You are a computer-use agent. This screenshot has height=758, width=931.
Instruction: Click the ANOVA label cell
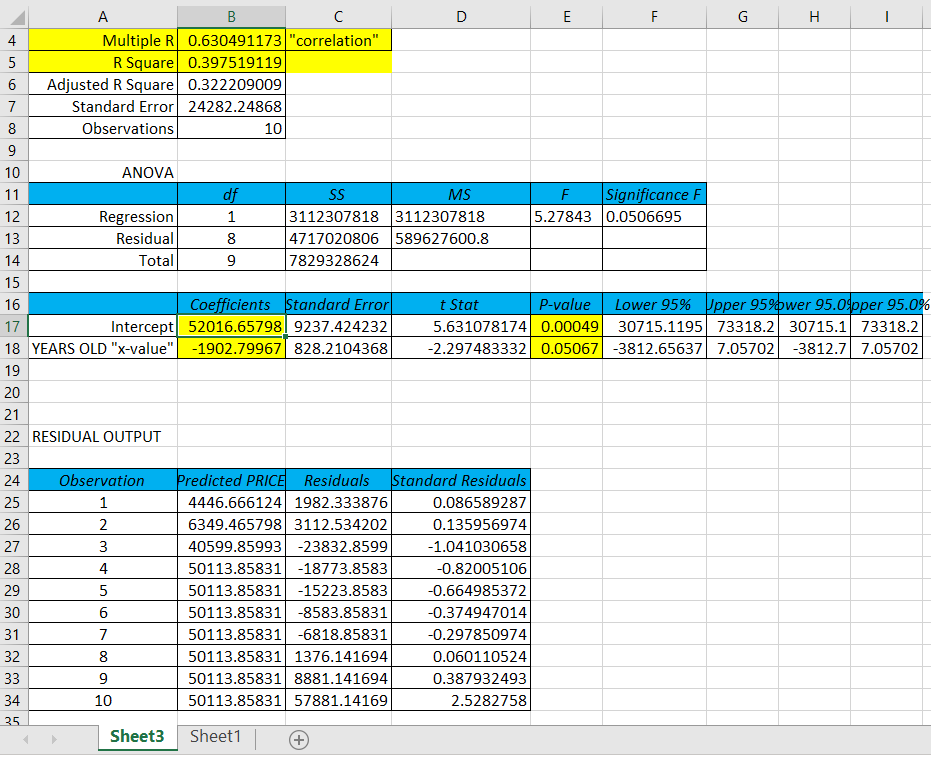[x=103, y=172]
